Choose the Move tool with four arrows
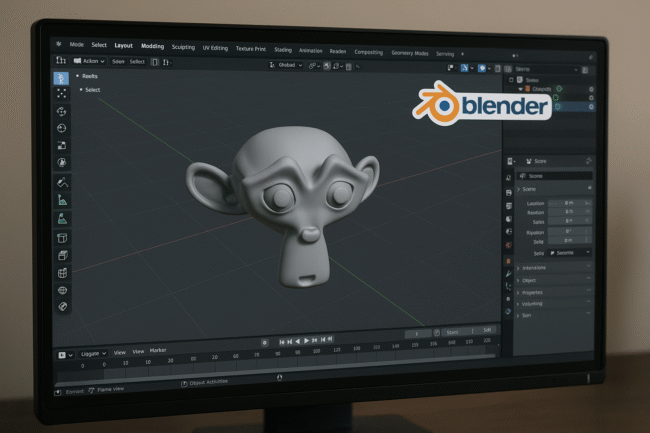Image resolution: width=650 pixels, height=433 pixels. 62,111
